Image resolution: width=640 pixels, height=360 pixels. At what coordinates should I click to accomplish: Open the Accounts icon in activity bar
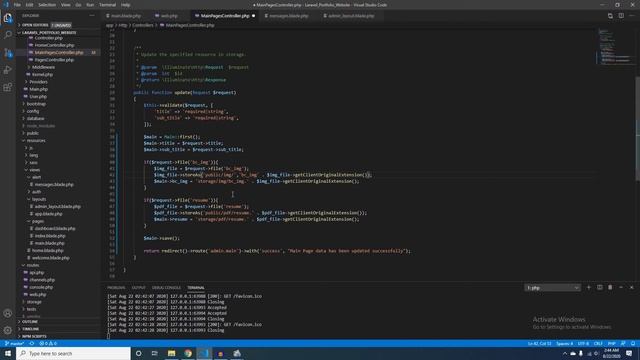tap(8, 313)
